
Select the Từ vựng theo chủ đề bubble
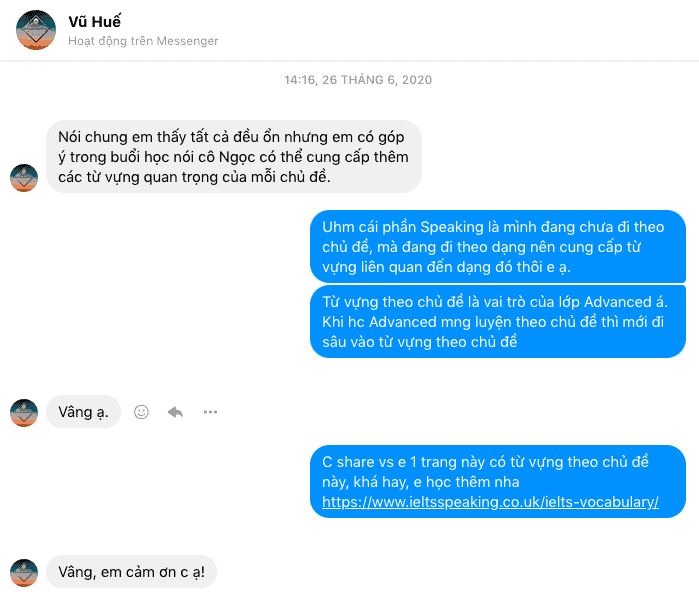pos(498,321)
